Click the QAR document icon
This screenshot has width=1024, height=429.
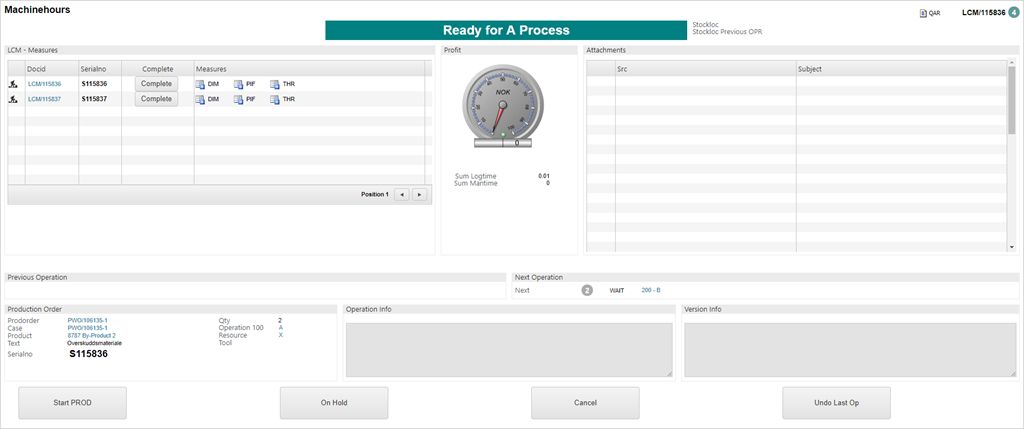point(923,14)
